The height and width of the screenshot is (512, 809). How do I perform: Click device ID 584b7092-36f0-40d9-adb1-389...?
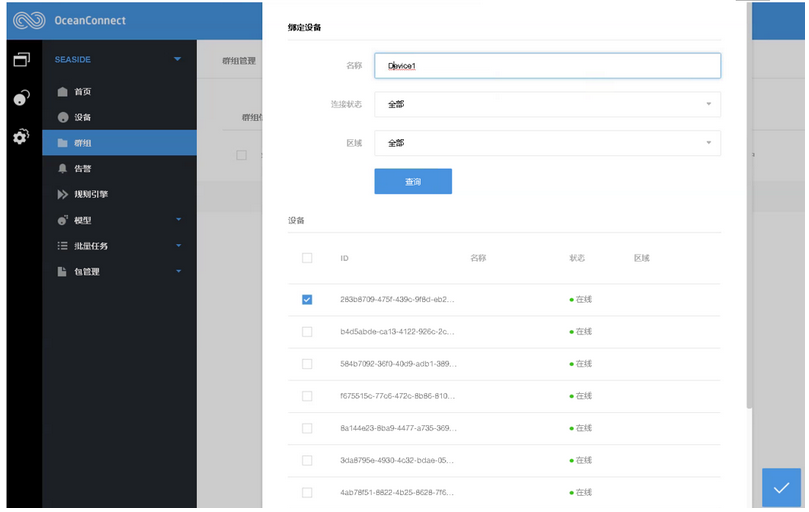pos(398,364)
